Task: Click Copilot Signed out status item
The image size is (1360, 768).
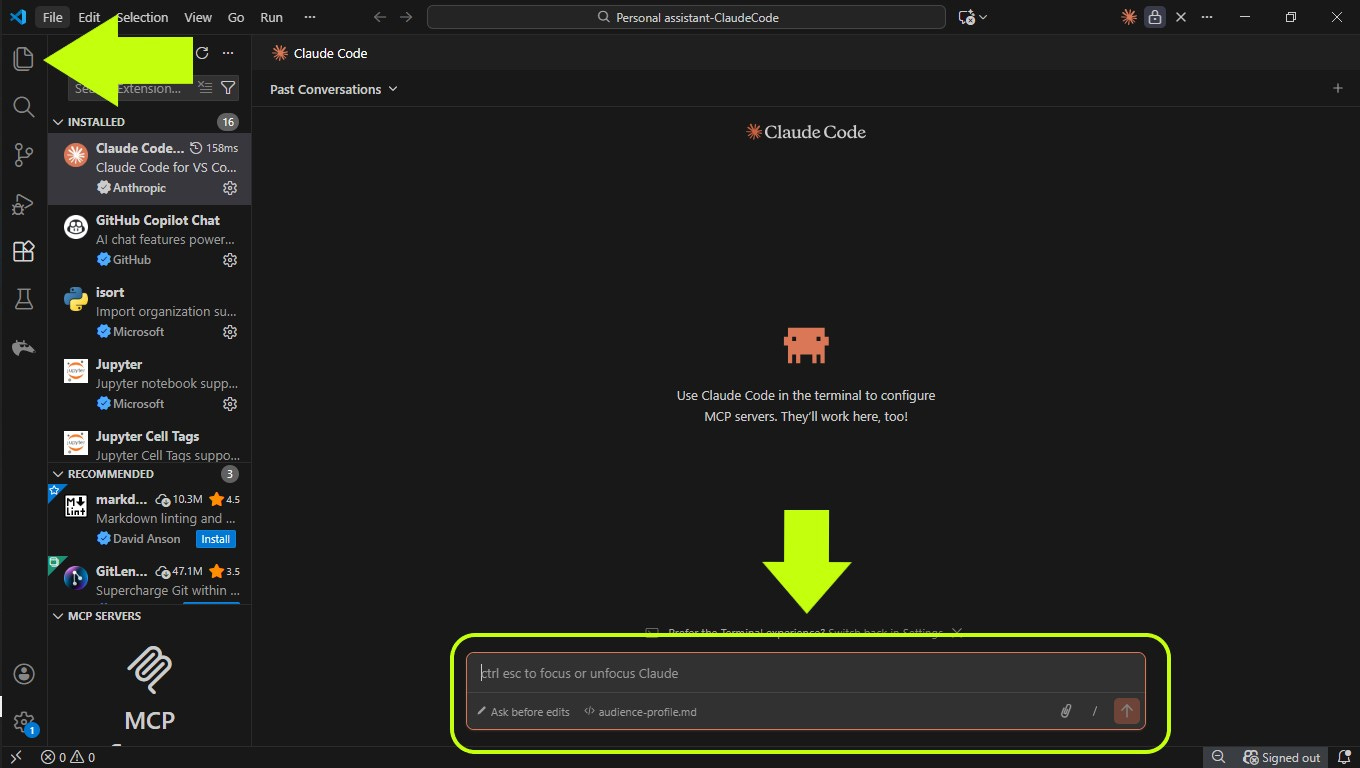Action: [1282, 757]
